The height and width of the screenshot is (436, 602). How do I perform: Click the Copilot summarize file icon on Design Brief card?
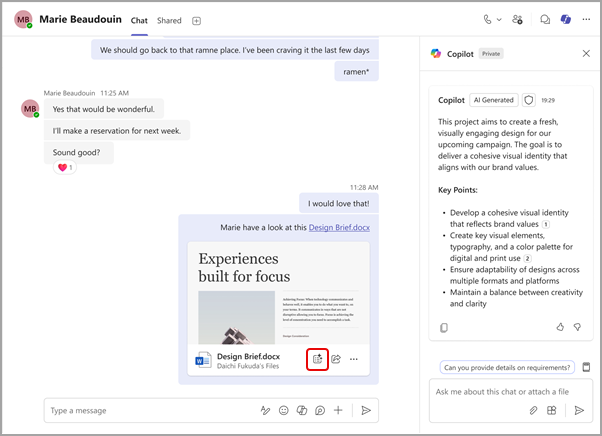[x=317, y=359]
